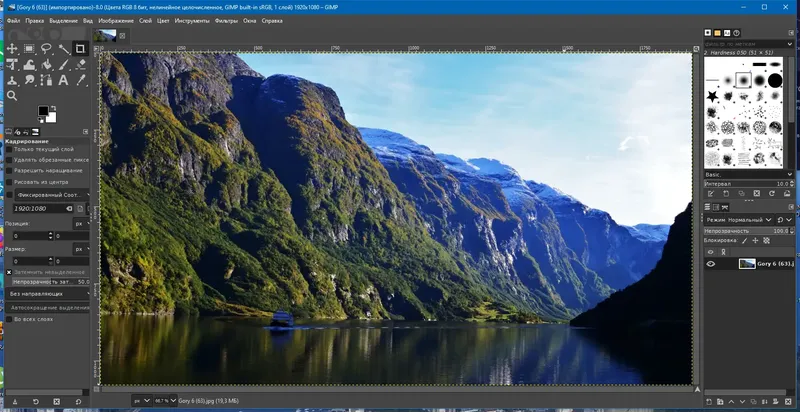Image resolution: width=800 pixels, height=412 pixels.
Task: Open the Выделение menu
Action: click(64, 21)
